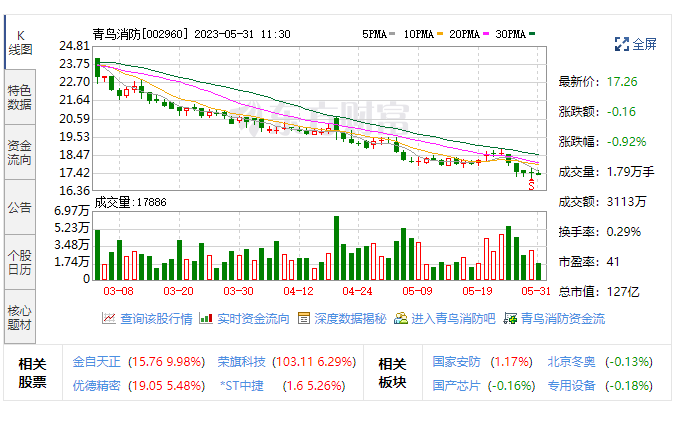Open related stock 金自天正
This screenshot has width=678, height=421.
[96, 361]
